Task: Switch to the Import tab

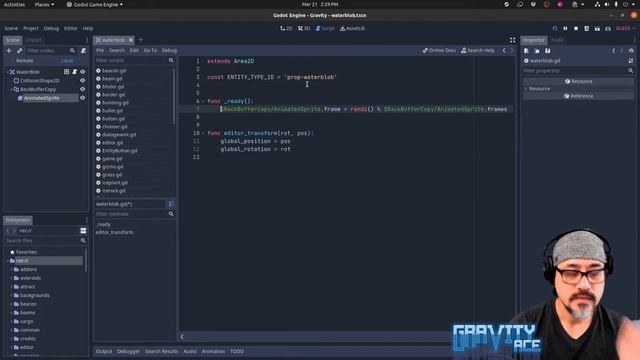Action: point(34,40)
